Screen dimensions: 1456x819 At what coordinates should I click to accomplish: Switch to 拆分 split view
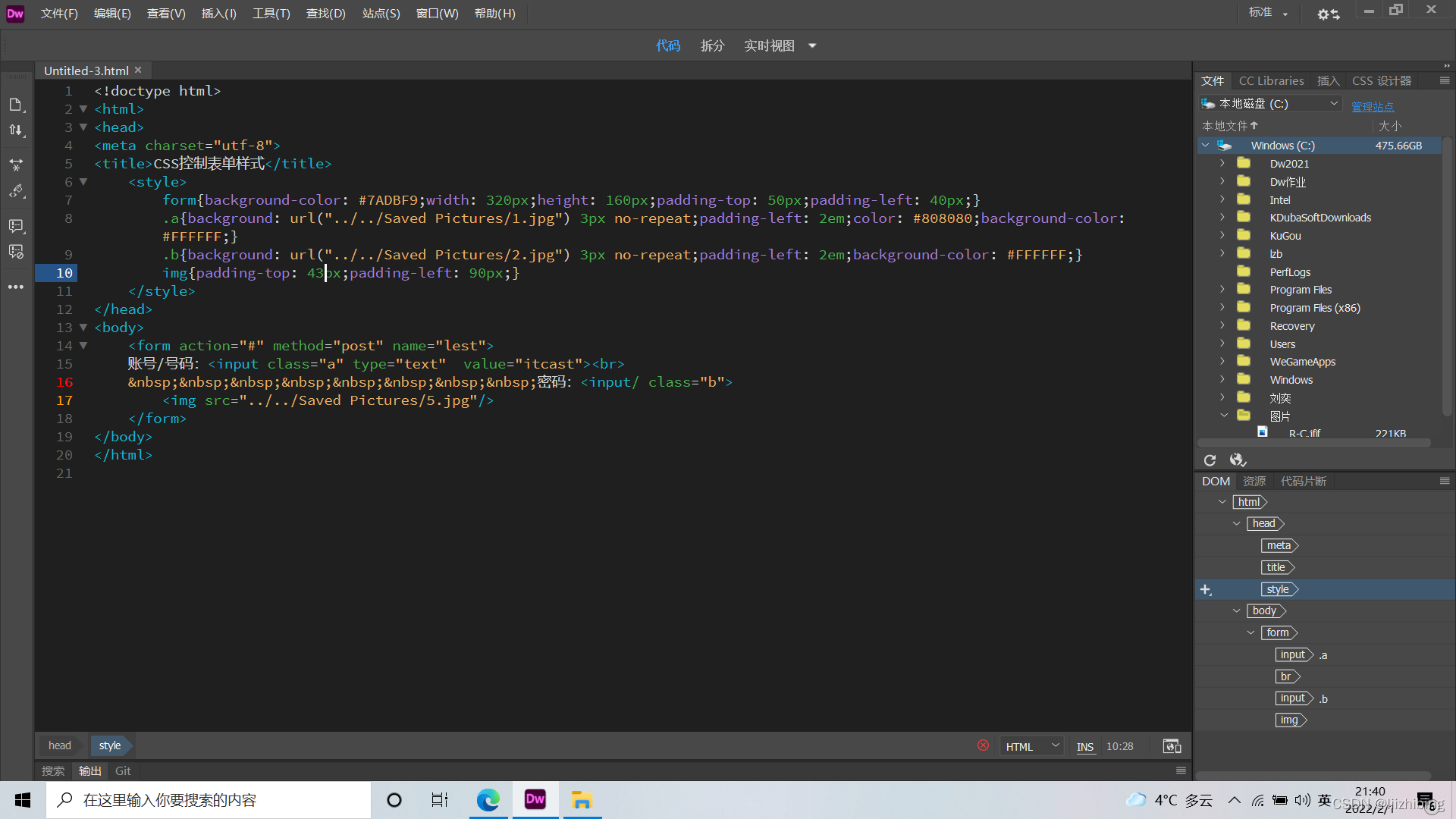(x=712, y=46)
